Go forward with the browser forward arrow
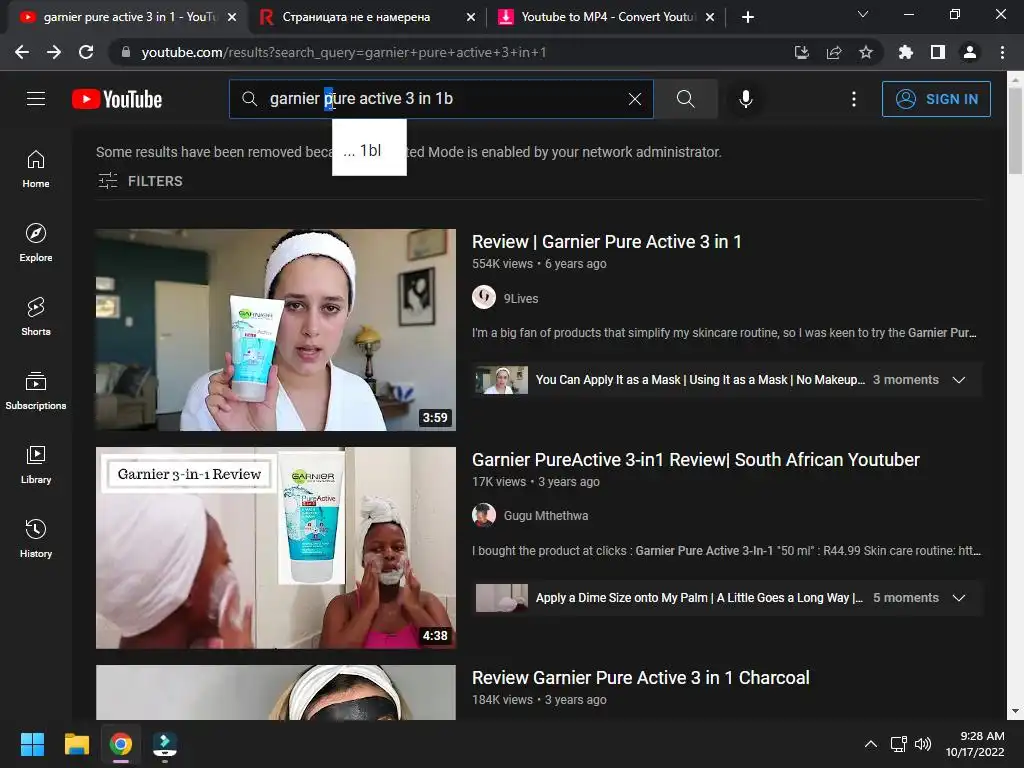Viewport: 1024px width, 768px height. click(x=54, y=52)
